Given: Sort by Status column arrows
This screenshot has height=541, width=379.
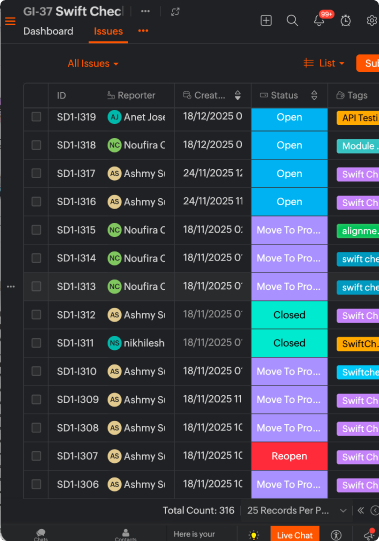Looking at the screenshot, I should pos(314,95).
